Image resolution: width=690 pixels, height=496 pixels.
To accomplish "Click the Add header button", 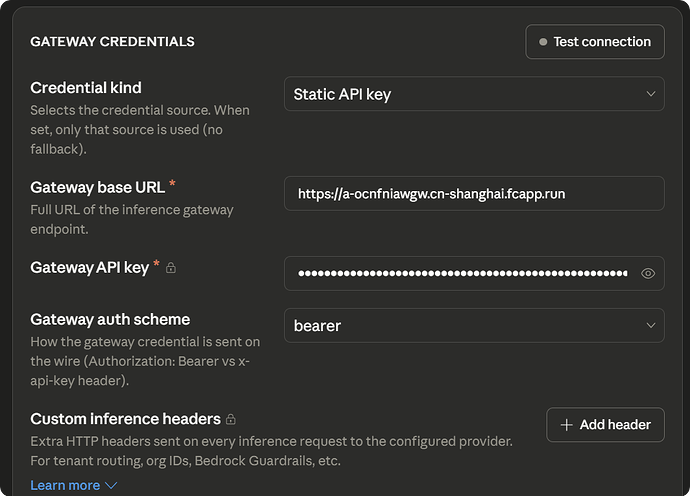I will [605, 425].
